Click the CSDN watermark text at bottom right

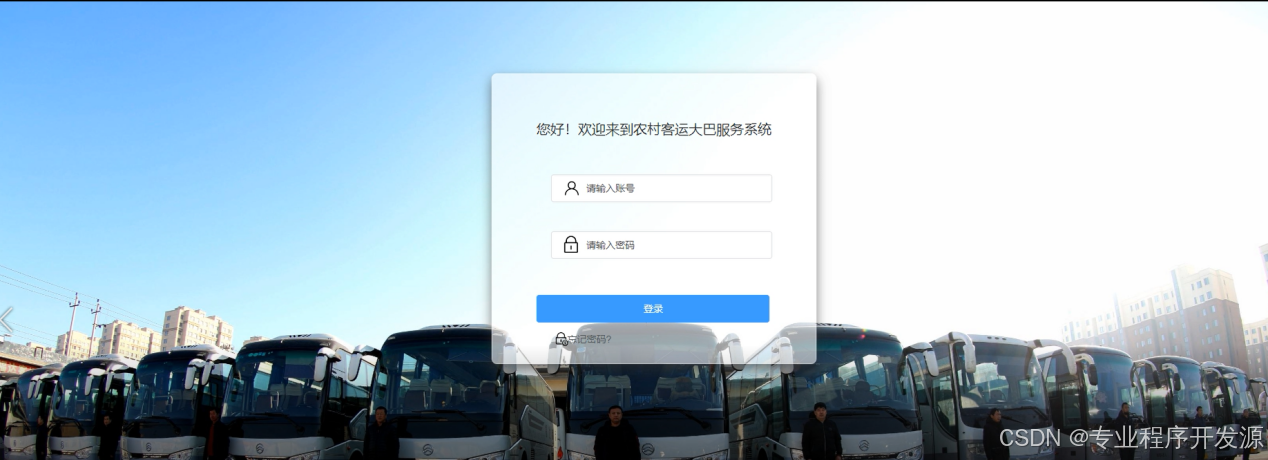tap(1029, 438)
